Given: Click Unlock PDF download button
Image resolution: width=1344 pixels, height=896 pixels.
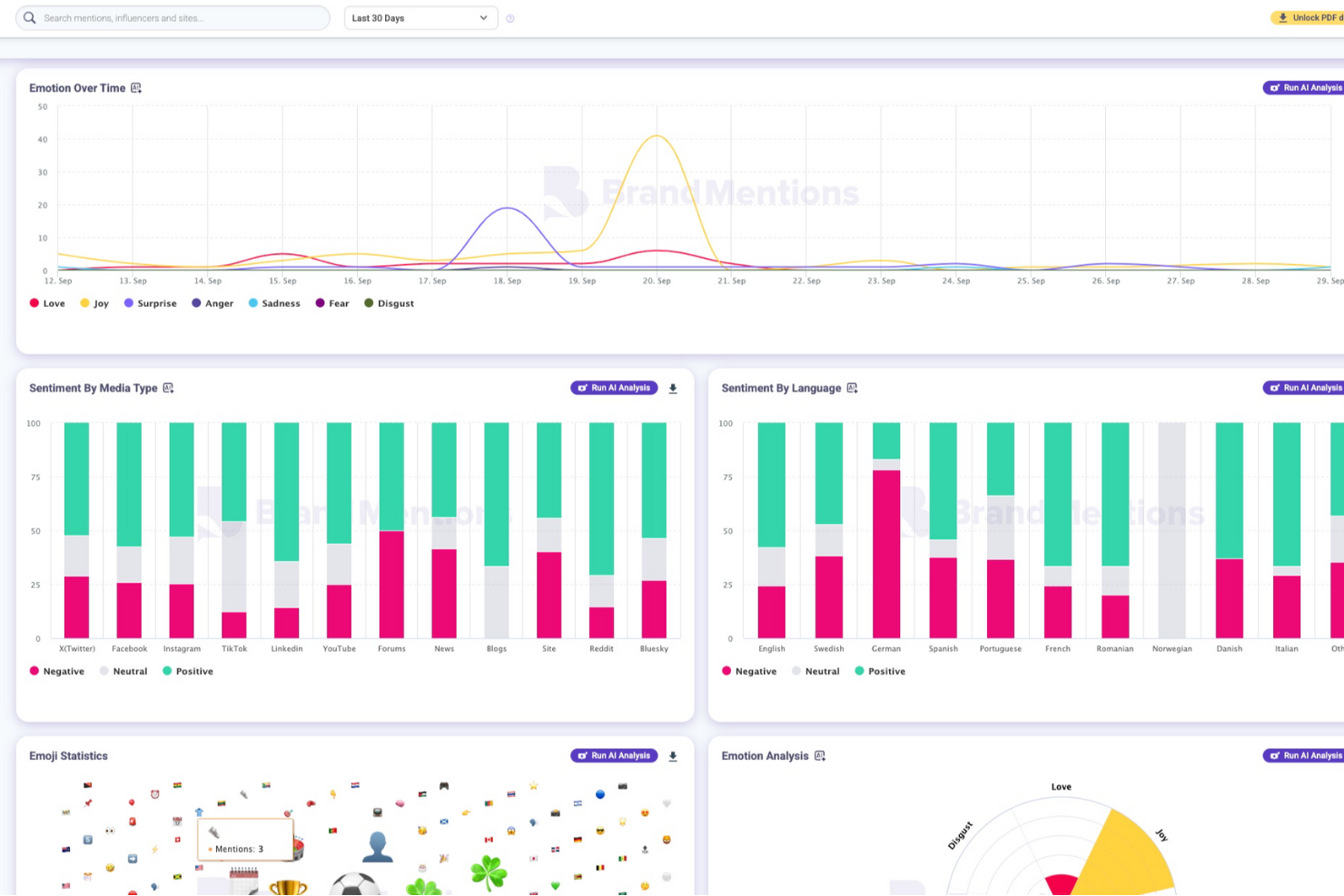Looking at the screenshot, I should pos(1308,17).
